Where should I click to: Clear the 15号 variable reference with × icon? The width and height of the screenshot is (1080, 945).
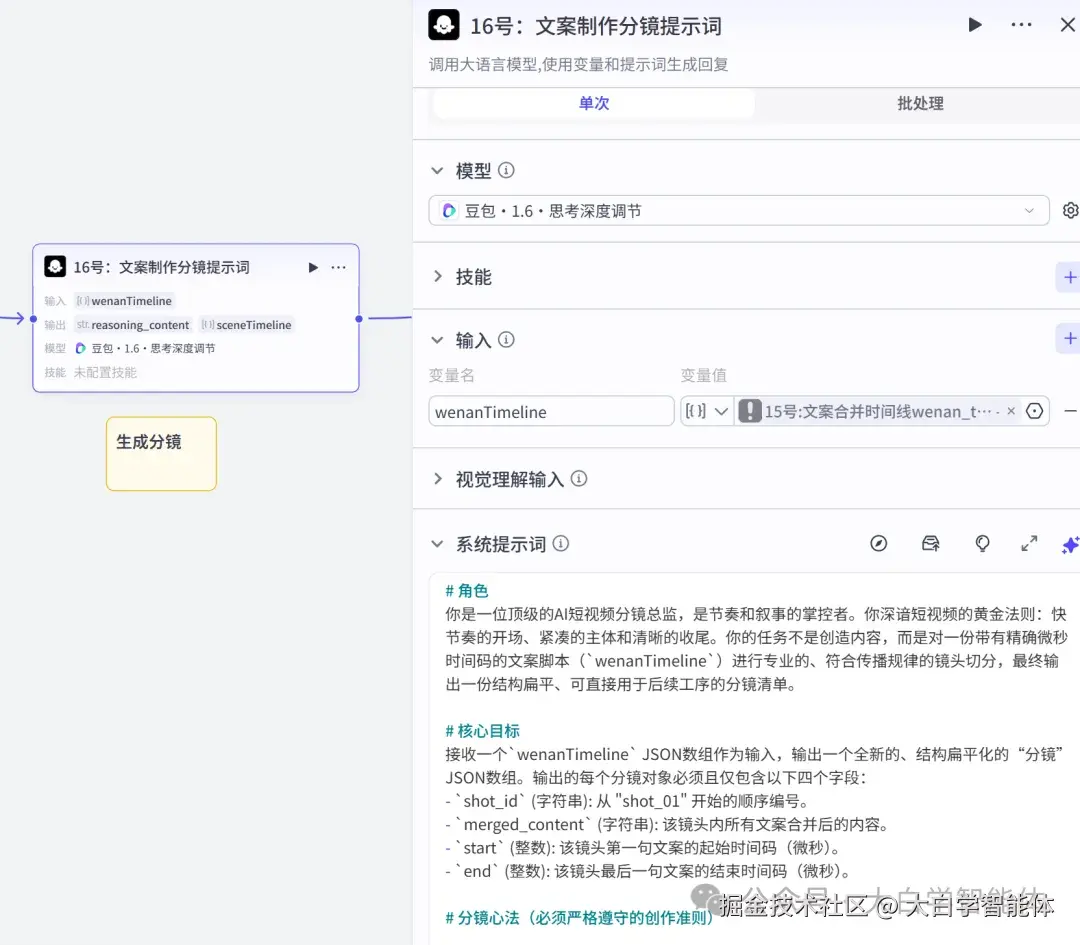(x=1011, y=410)
